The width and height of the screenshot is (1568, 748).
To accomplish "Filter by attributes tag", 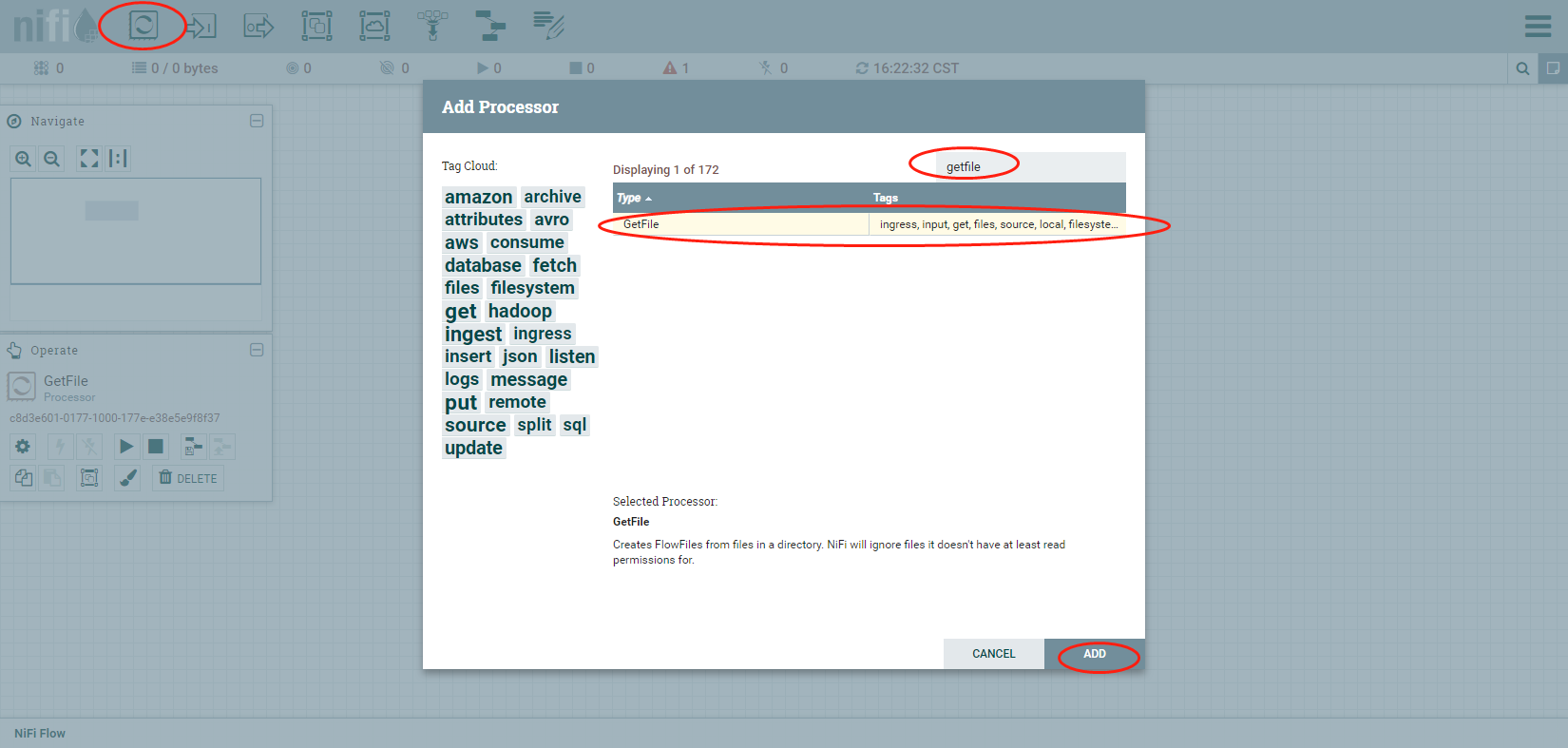I will pyautogui.click(x=484, y=220).
